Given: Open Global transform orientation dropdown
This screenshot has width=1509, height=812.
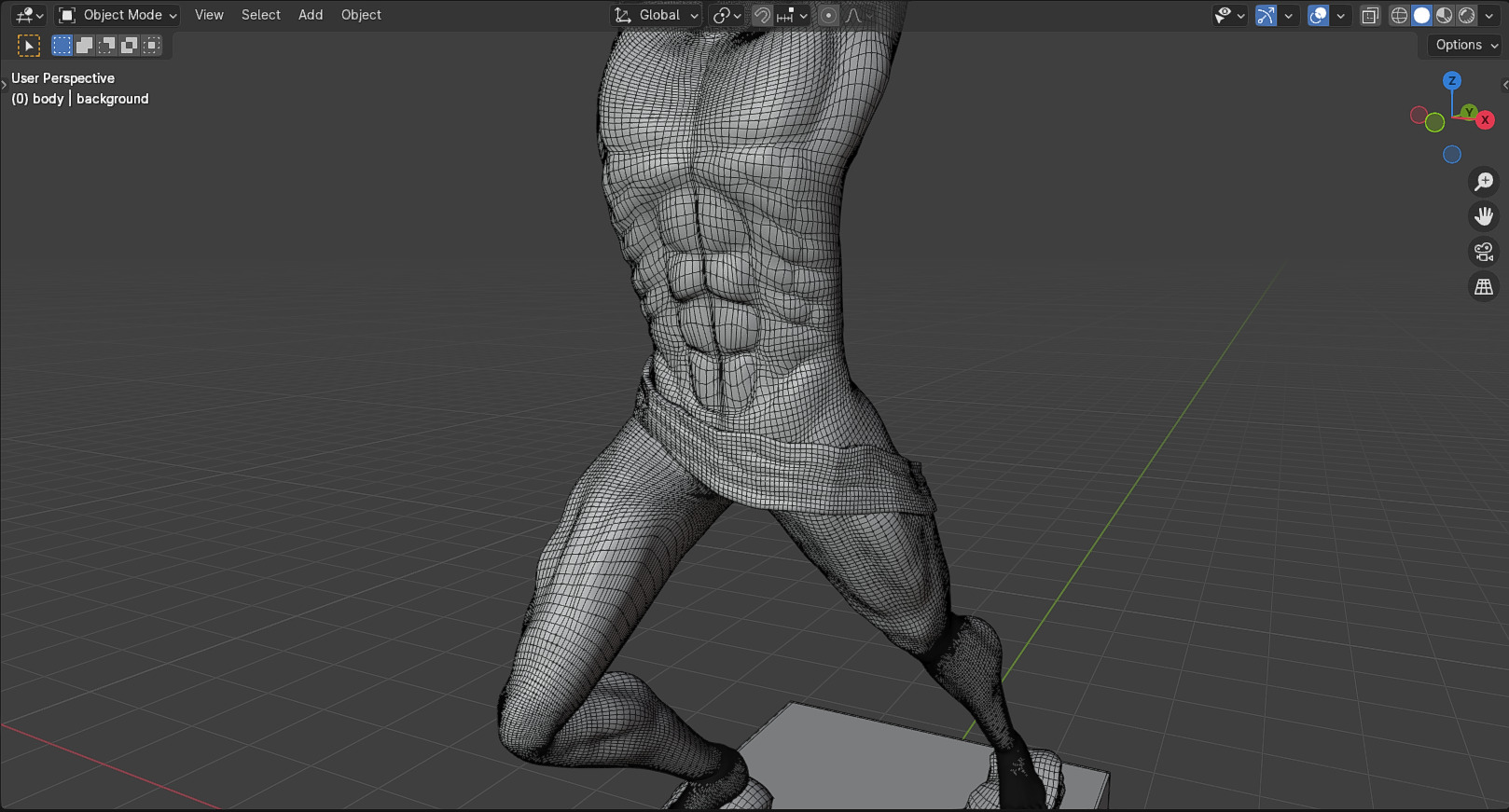Looking at the screenshot, I should coord(656,15).
